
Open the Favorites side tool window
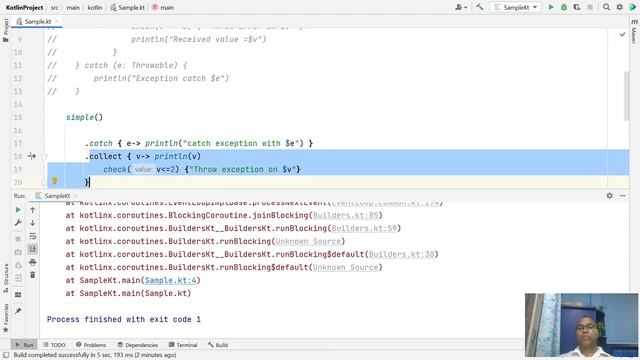(6, 318)
